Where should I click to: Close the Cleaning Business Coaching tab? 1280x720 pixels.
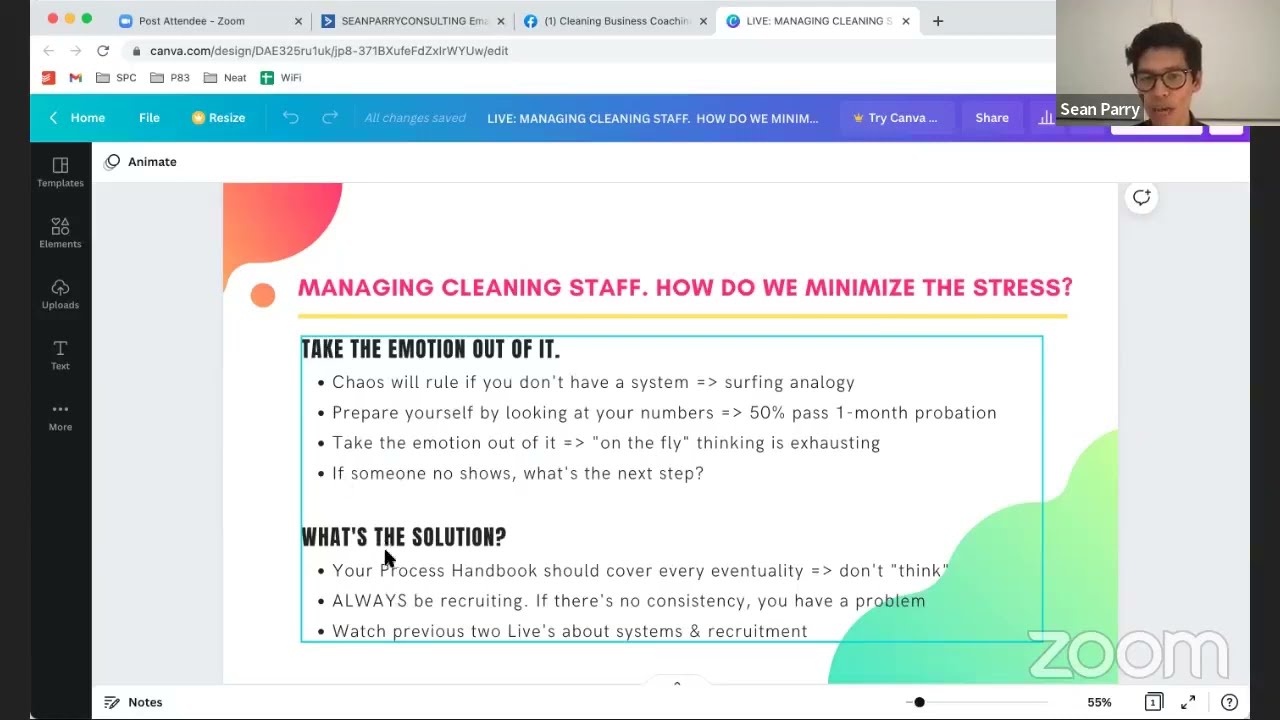tap(702, 20)
